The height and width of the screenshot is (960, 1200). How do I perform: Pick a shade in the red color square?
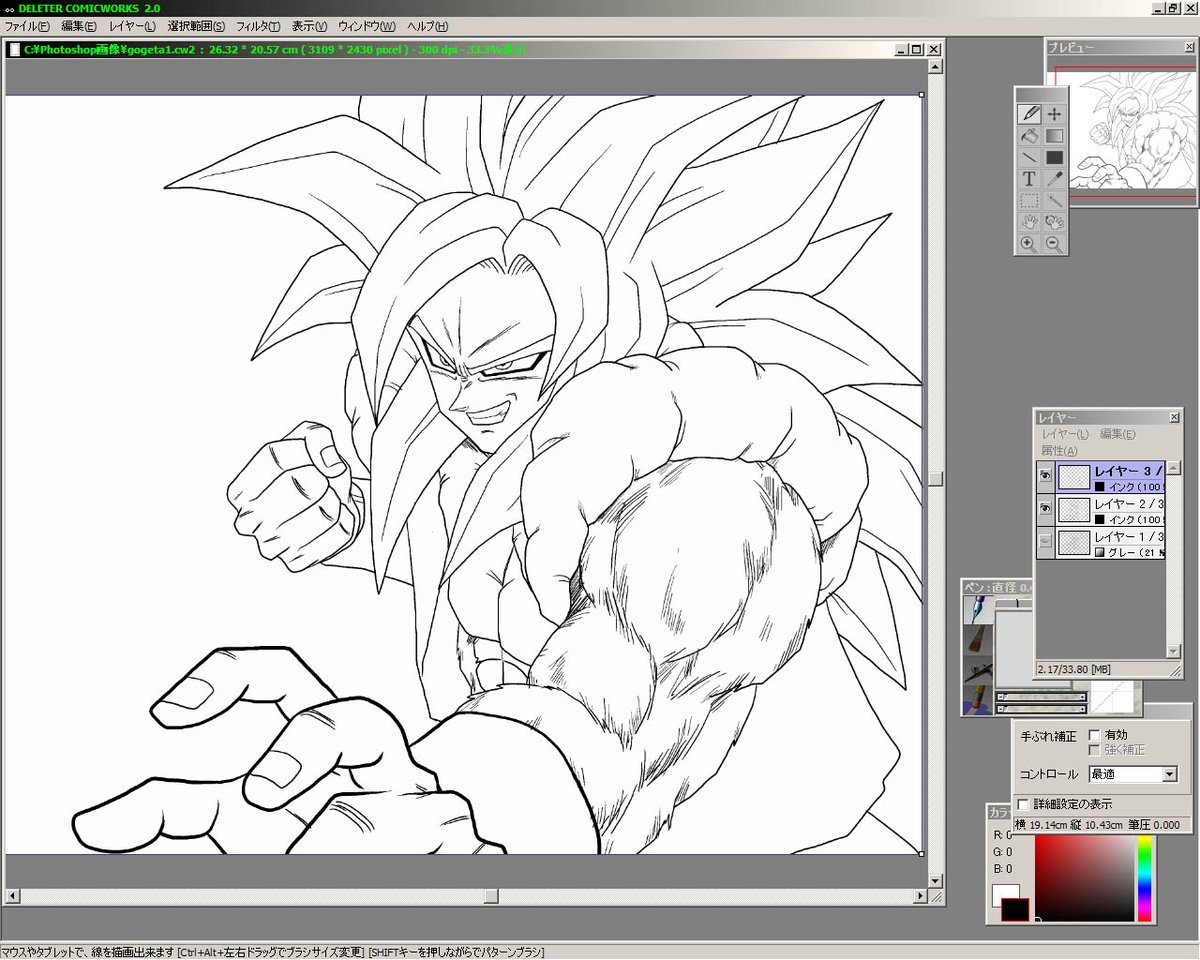(1084, 878)
